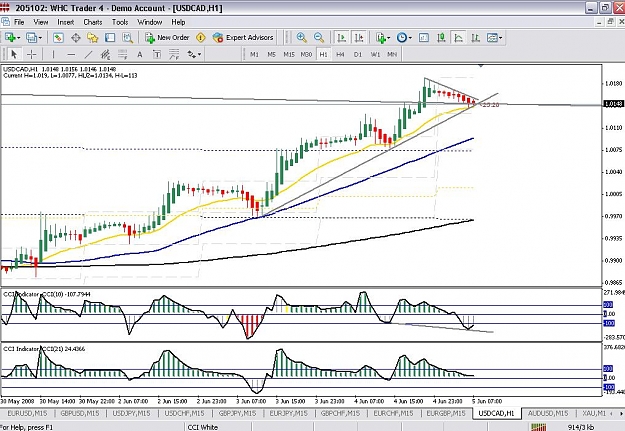Toggle the Expert Advisors button
This screenshot has height=431, width=625.
(243, 38)
